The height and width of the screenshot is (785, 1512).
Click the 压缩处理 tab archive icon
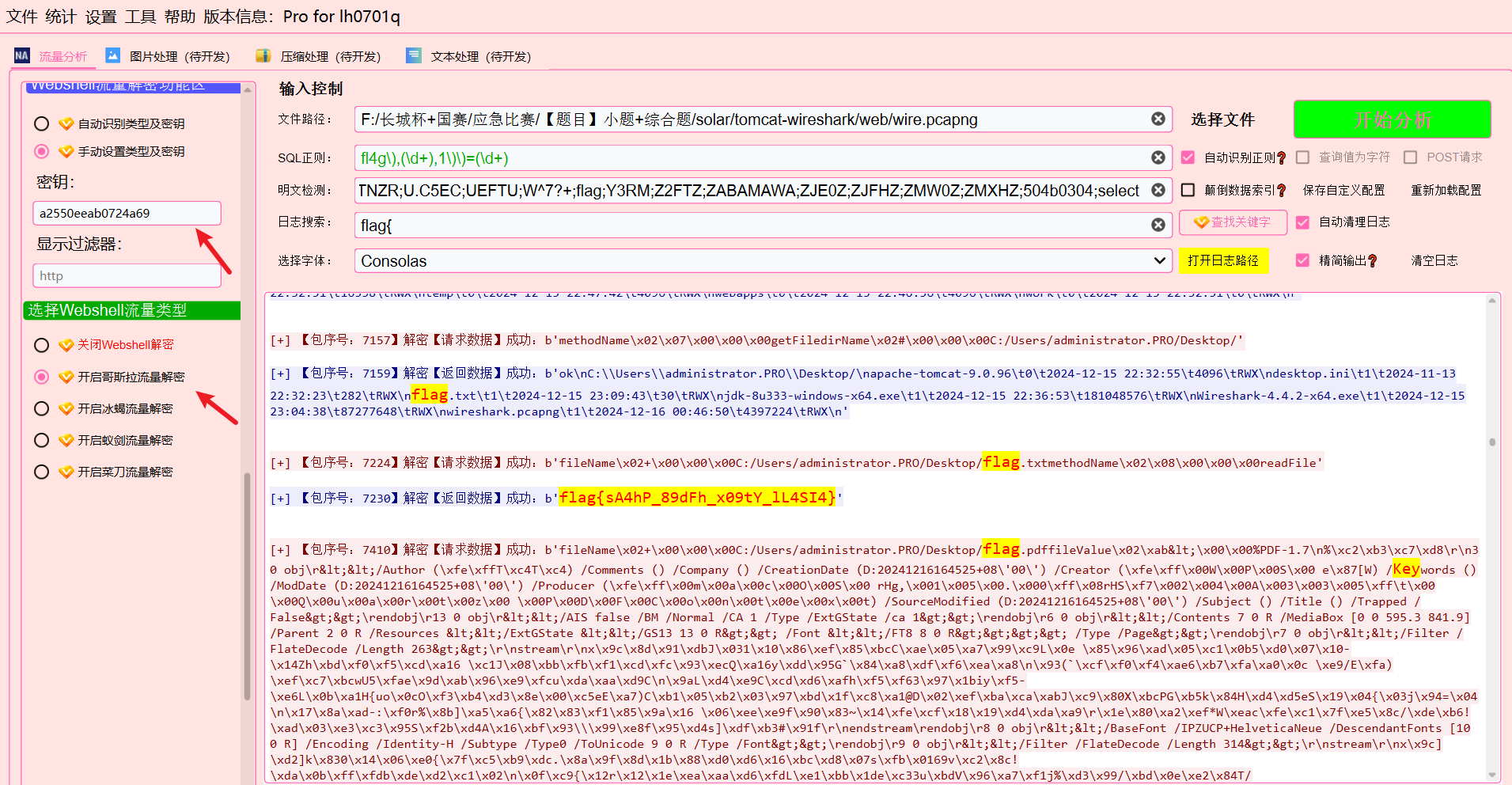click(263, 55)
